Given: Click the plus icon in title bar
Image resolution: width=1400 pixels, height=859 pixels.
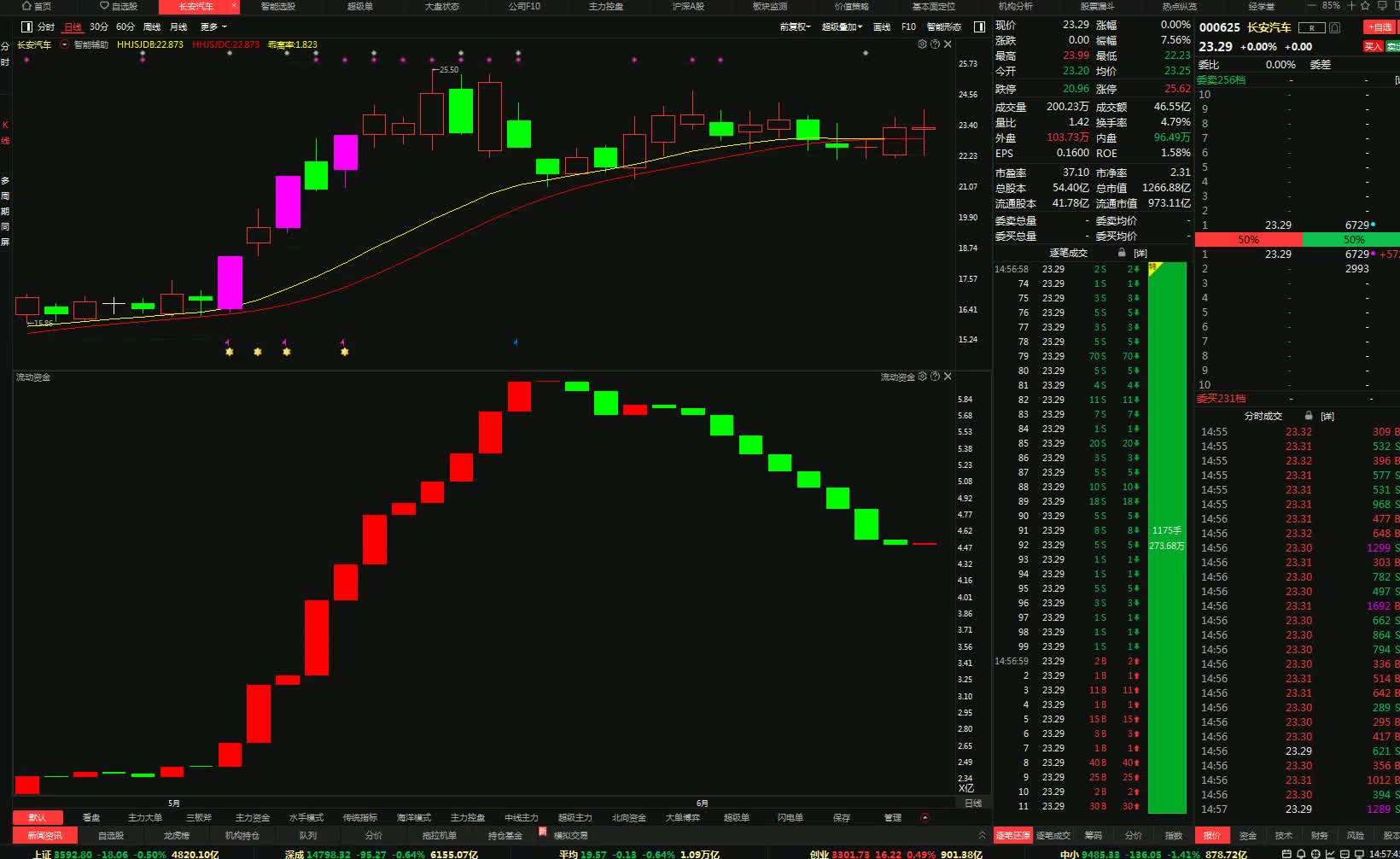Looking at the screenshot, I should pos(1351,5).
